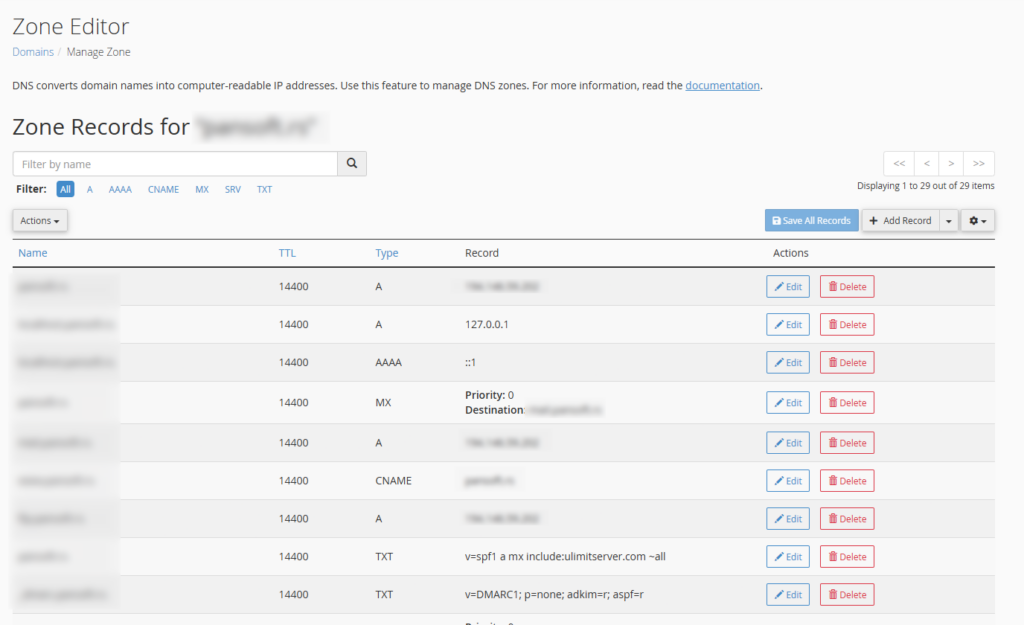
Task: Focus the Filter by name field
Action: click(175, 164)
